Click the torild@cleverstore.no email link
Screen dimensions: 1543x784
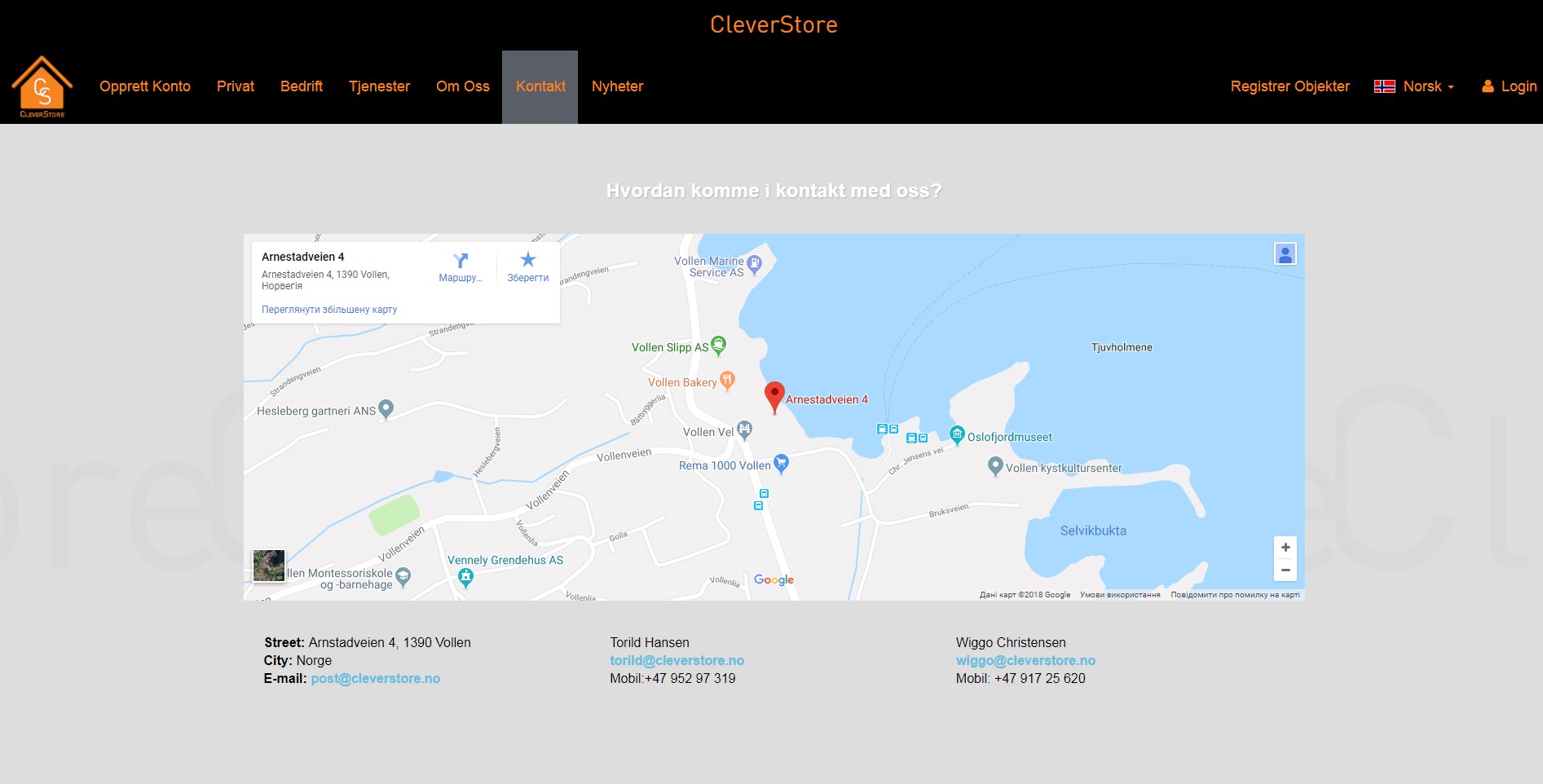coord(677,661)
